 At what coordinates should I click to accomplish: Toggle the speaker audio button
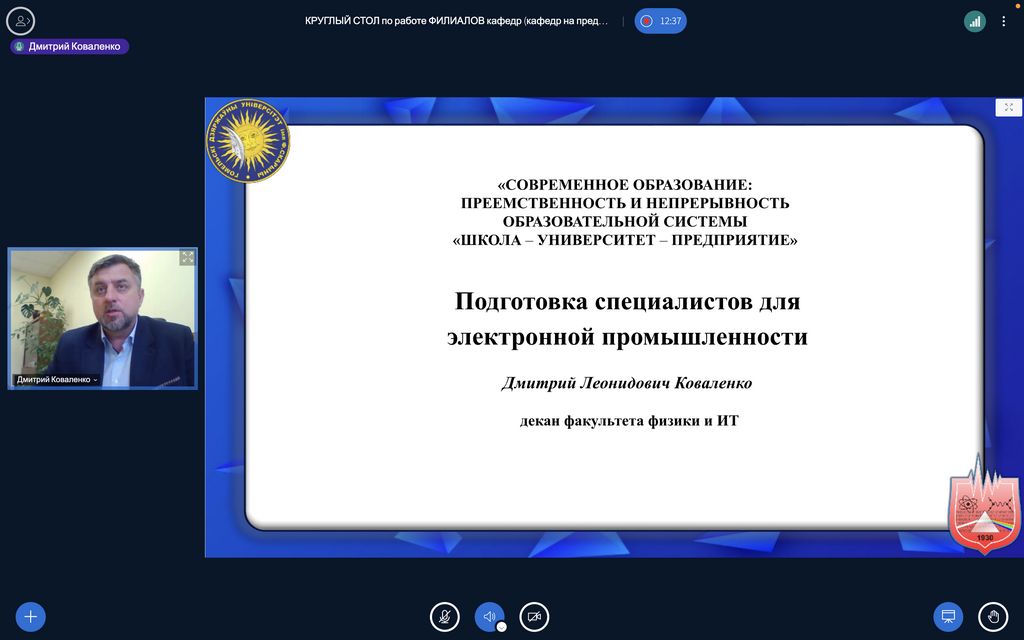489,616
